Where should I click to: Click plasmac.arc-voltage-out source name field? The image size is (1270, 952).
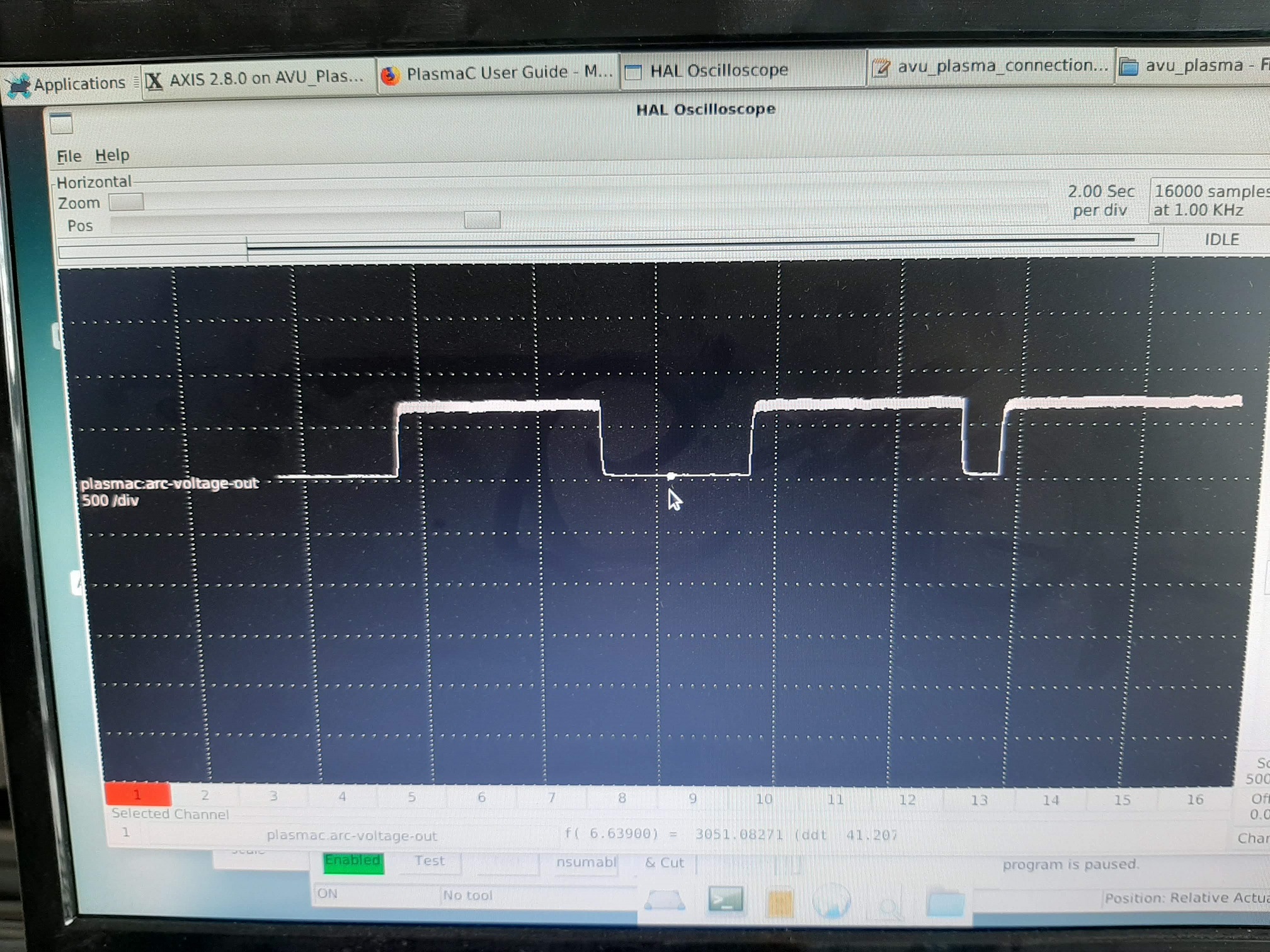coord(352,836)
